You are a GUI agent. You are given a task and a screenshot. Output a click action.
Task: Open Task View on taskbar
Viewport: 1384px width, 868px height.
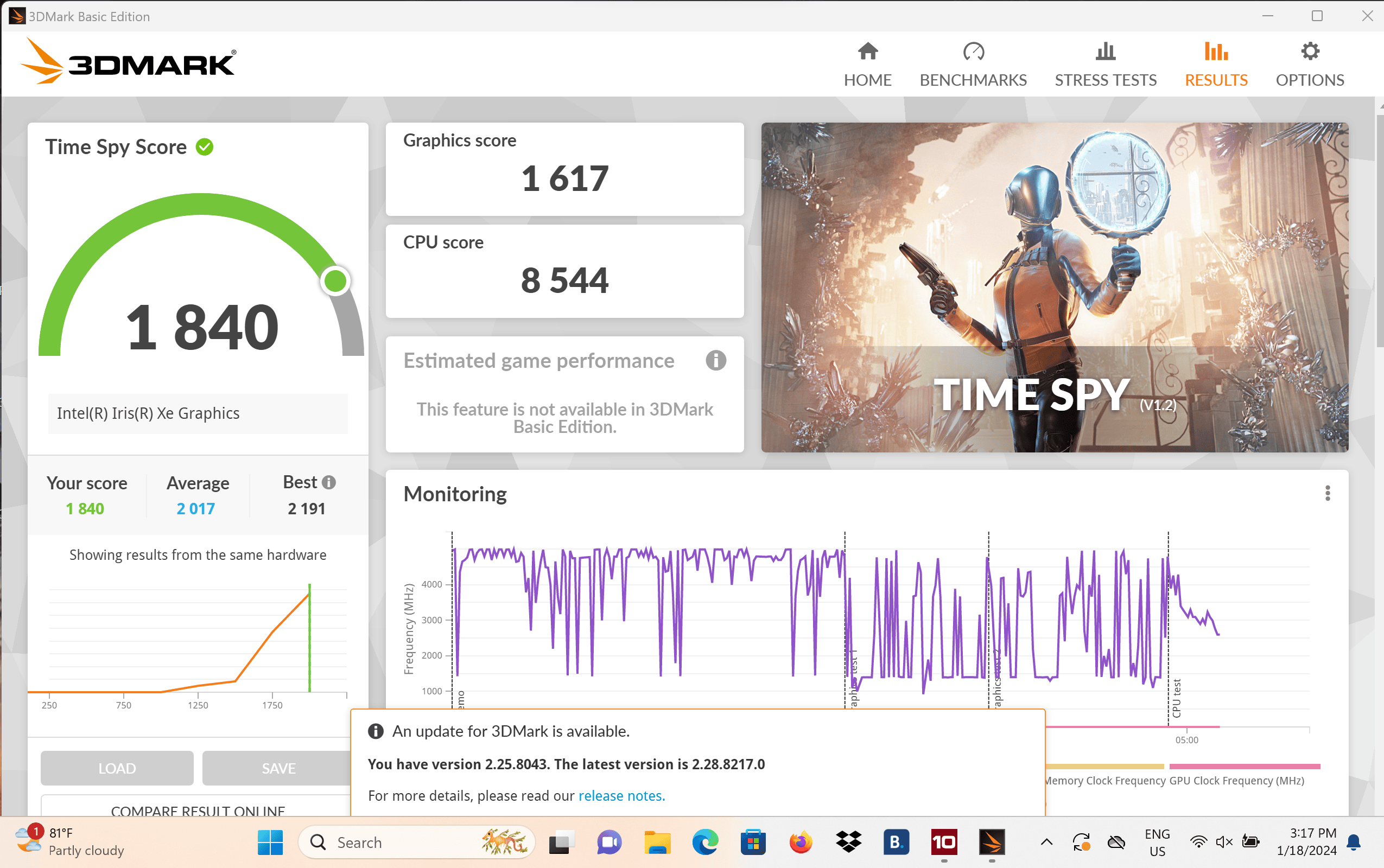pos(561,842)
